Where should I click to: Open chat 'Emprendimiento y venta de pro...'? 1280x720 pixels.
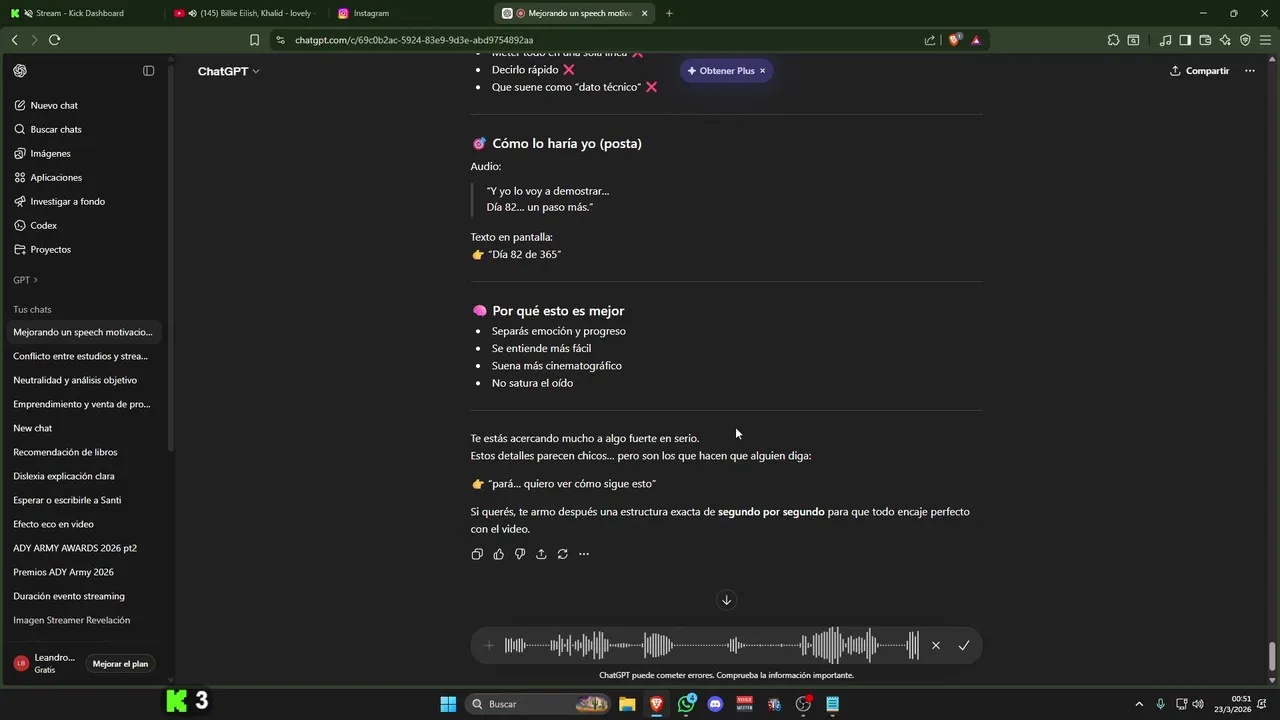point(83,404)
